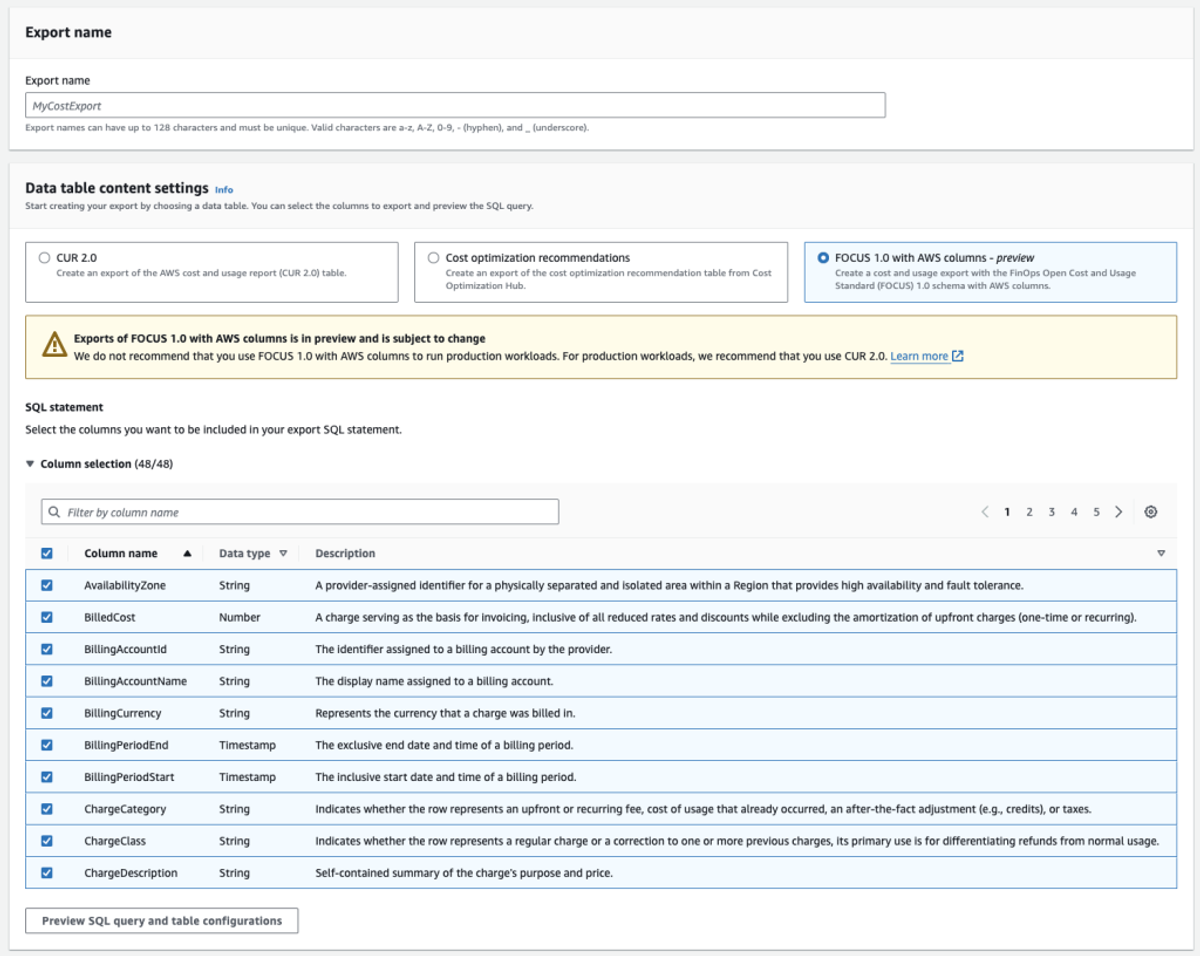Click the ChargeDescription description text
The width and height of the screenshot is (1200, 956).
click(464, 873)
